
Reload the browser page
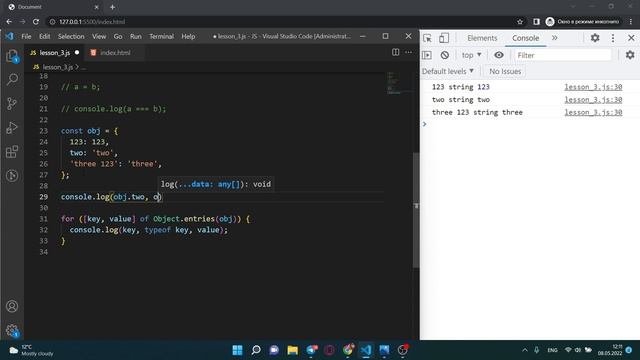[36, 22]
